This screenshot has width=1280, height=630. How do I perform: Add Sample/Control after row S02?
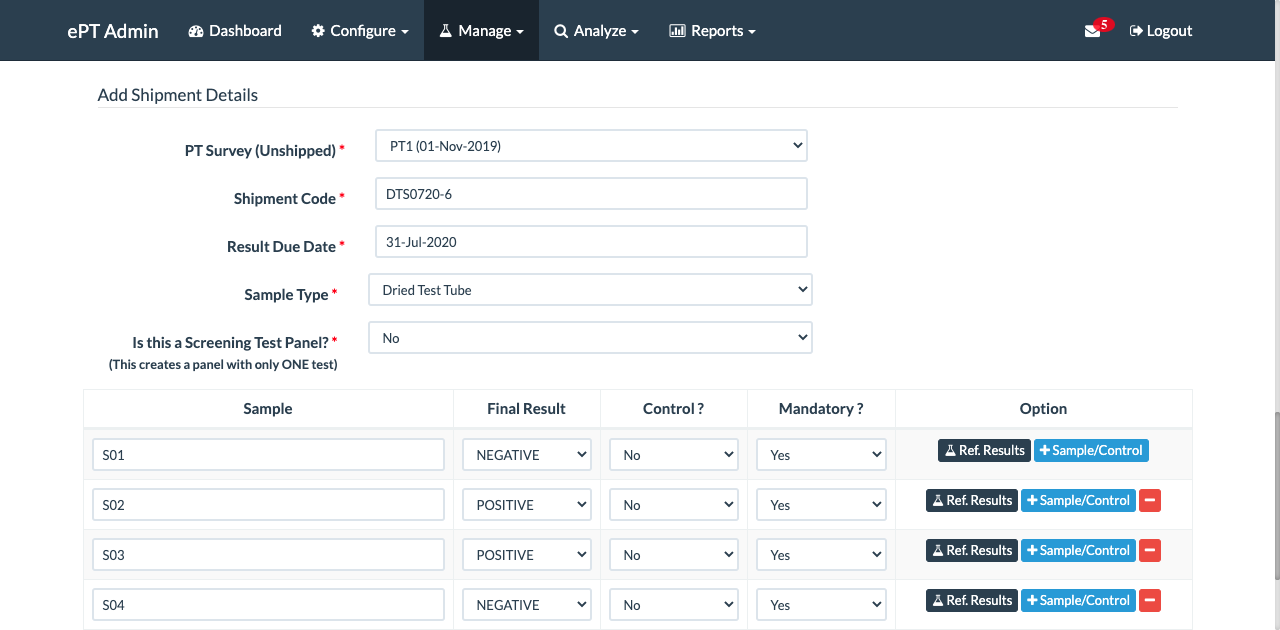pos(1078,500)
